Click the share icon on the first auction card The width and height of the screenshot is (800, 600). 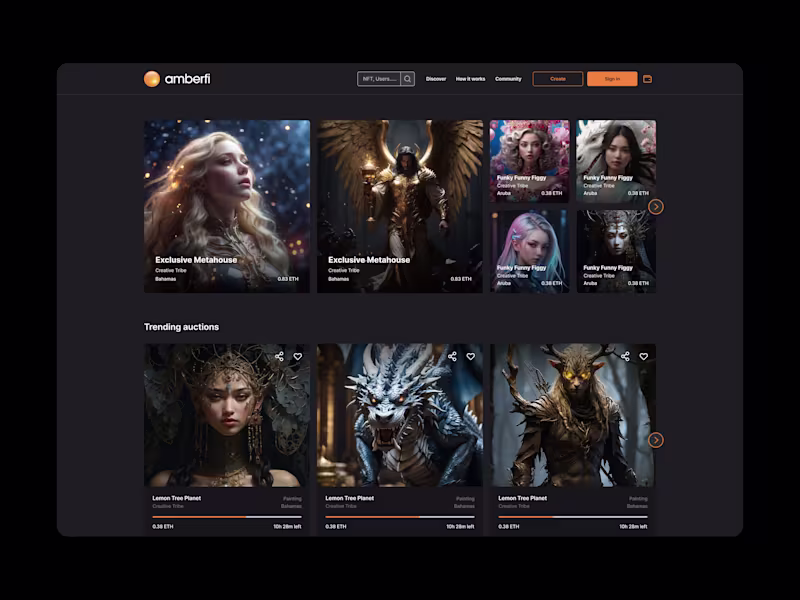click(x=277, y=356)
